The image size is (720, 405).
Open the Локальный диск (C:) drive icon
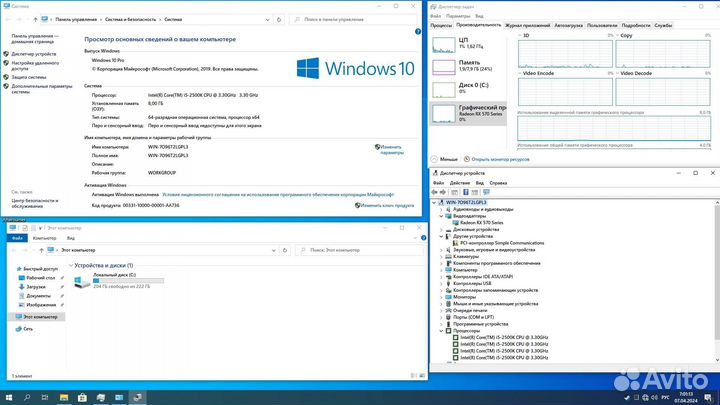tap(82, 281)
